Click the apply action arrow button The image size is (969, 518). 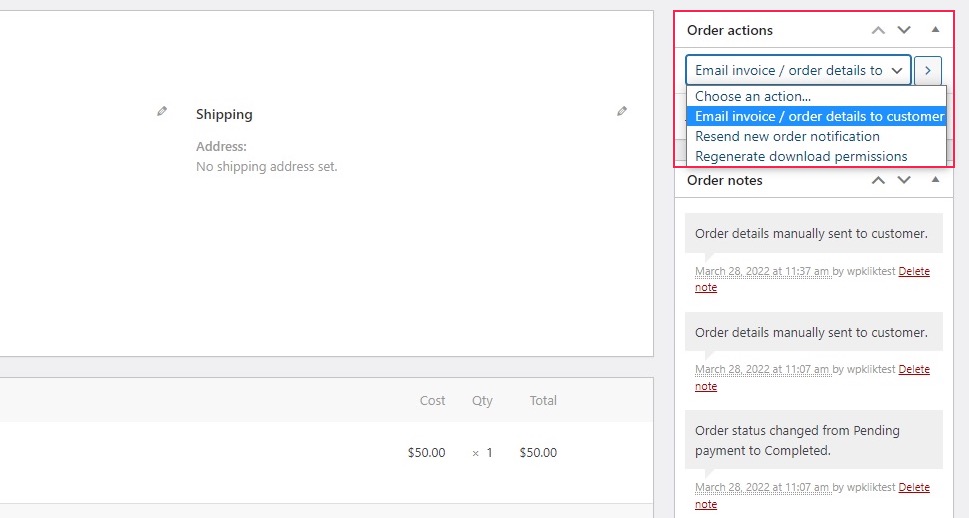pos(928,70)
